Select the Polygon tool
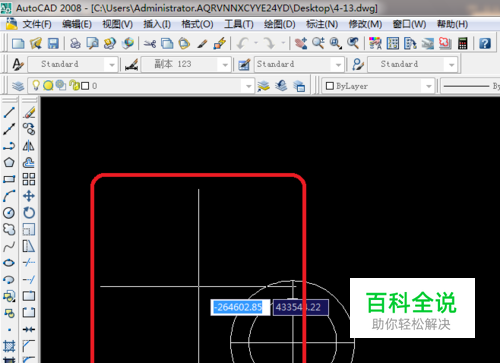 (9, 163)
